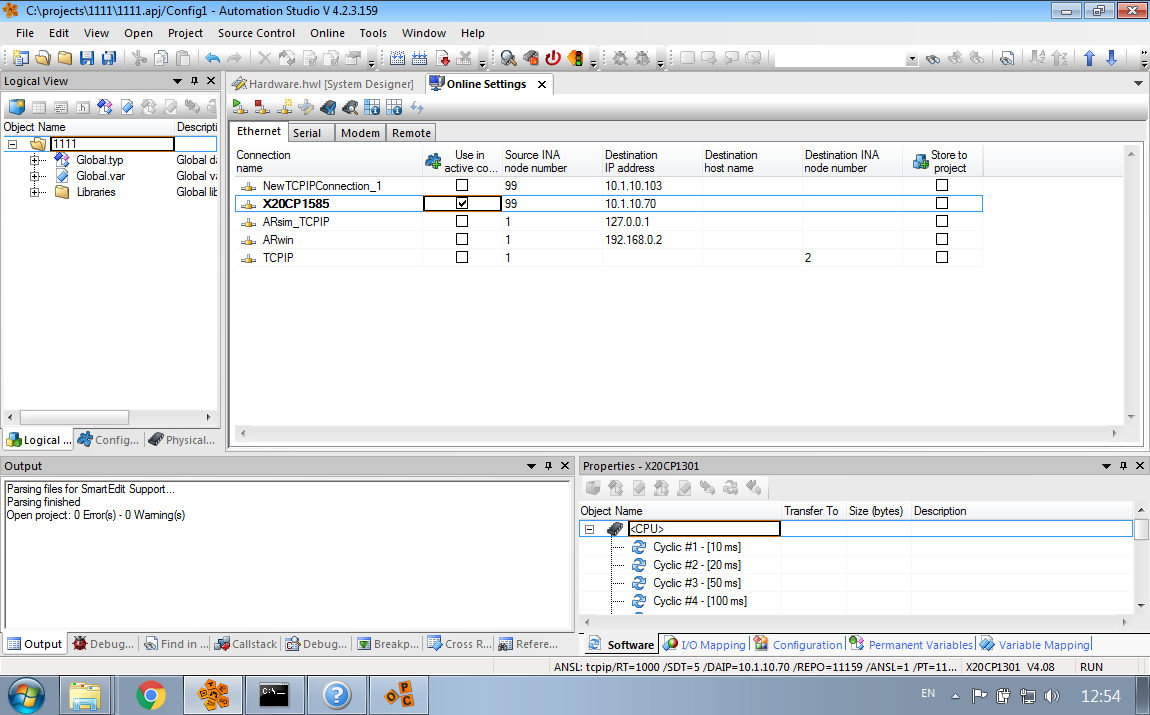This screenshot has height=715, width=1150.
Task: Open Google Chrome from the taskbar
Action: tap(150, 695)
